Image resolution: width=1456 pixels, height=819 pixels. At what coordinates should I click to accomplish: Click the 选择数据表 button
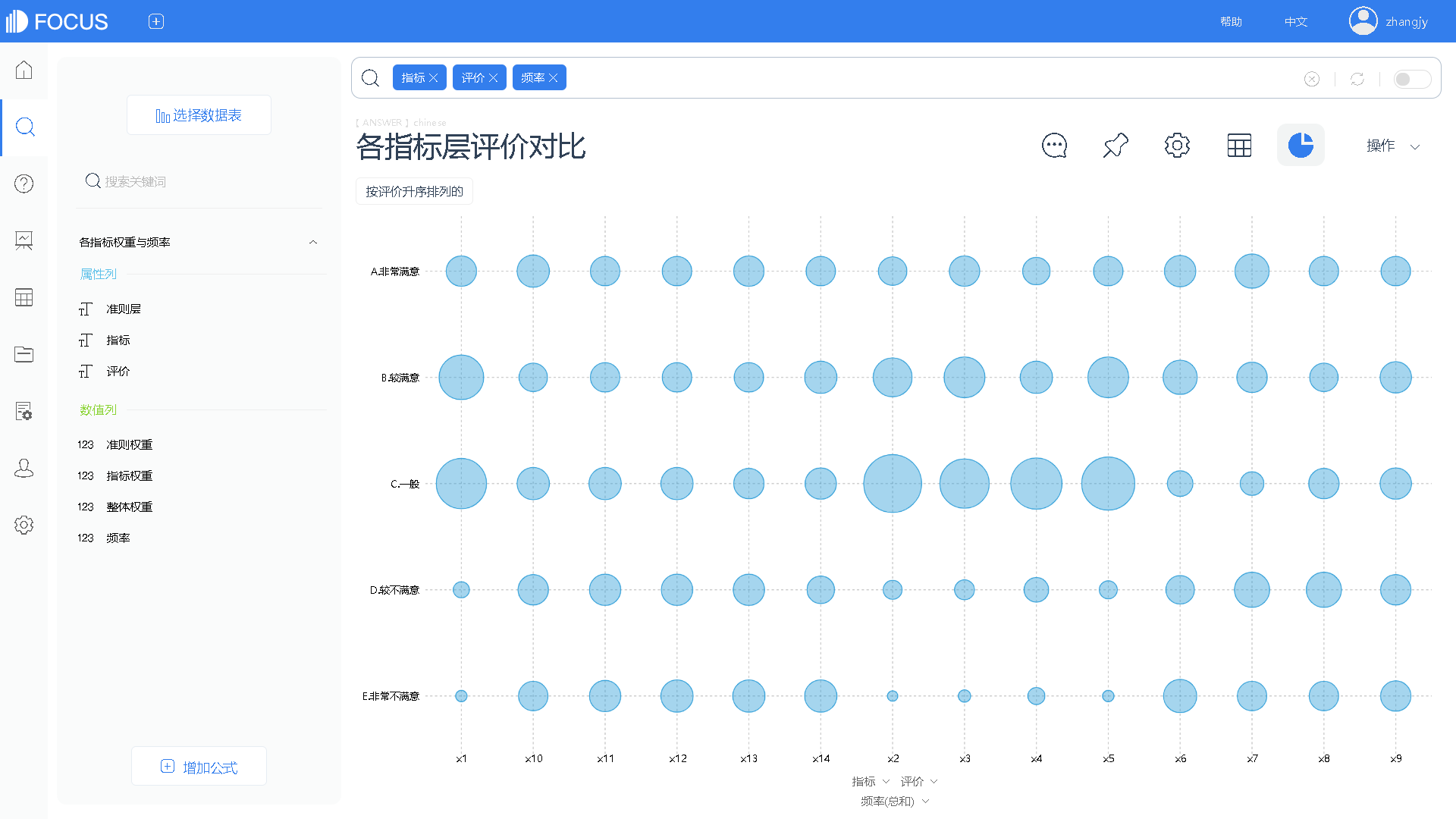(199, 115)
